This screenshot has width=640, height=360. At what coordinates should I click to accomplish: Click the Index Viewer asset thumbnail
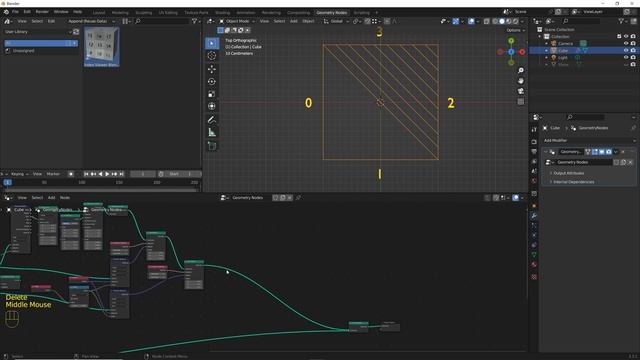coord(102,47)
